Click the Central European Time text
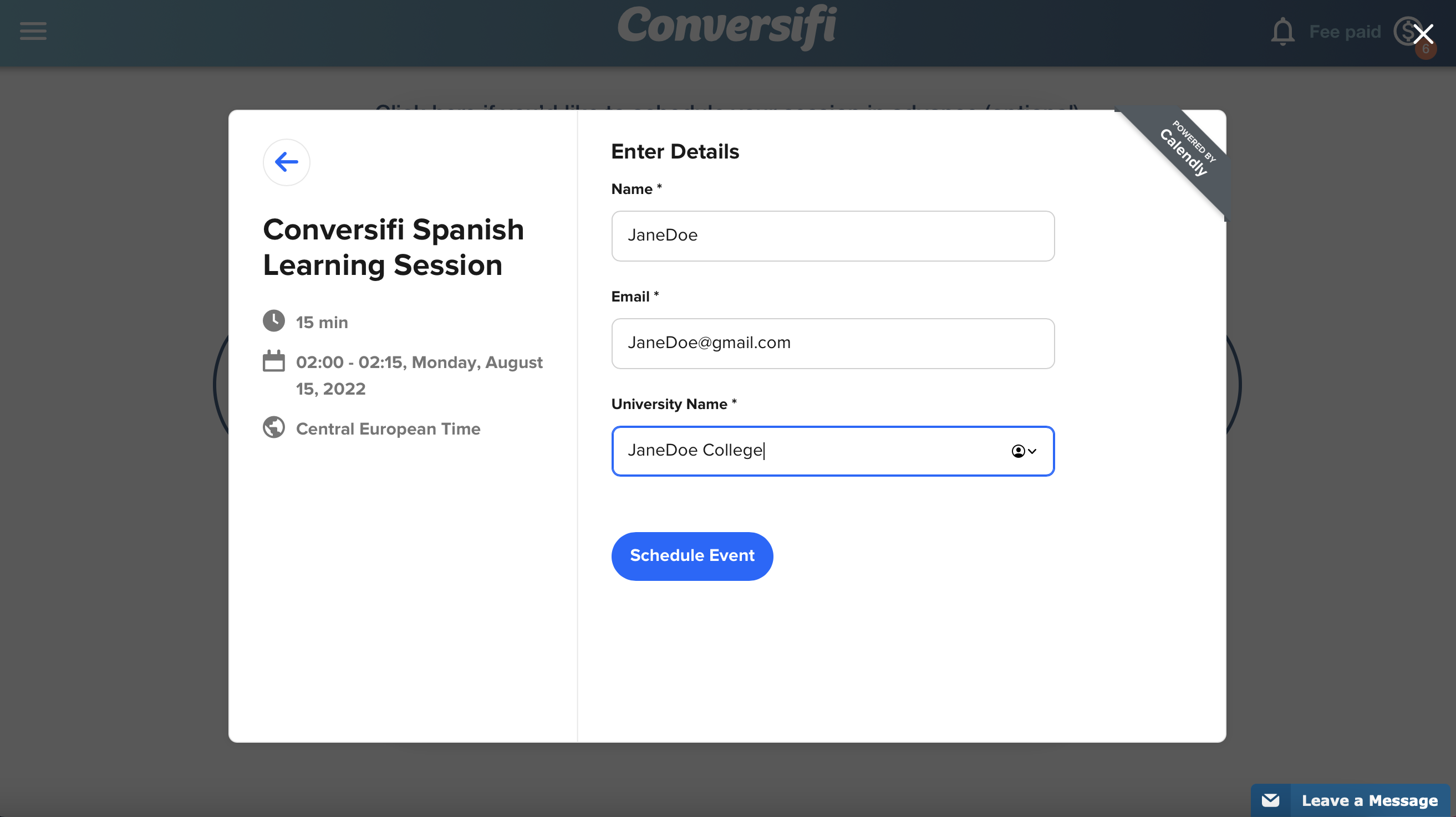 coord(388,428)
